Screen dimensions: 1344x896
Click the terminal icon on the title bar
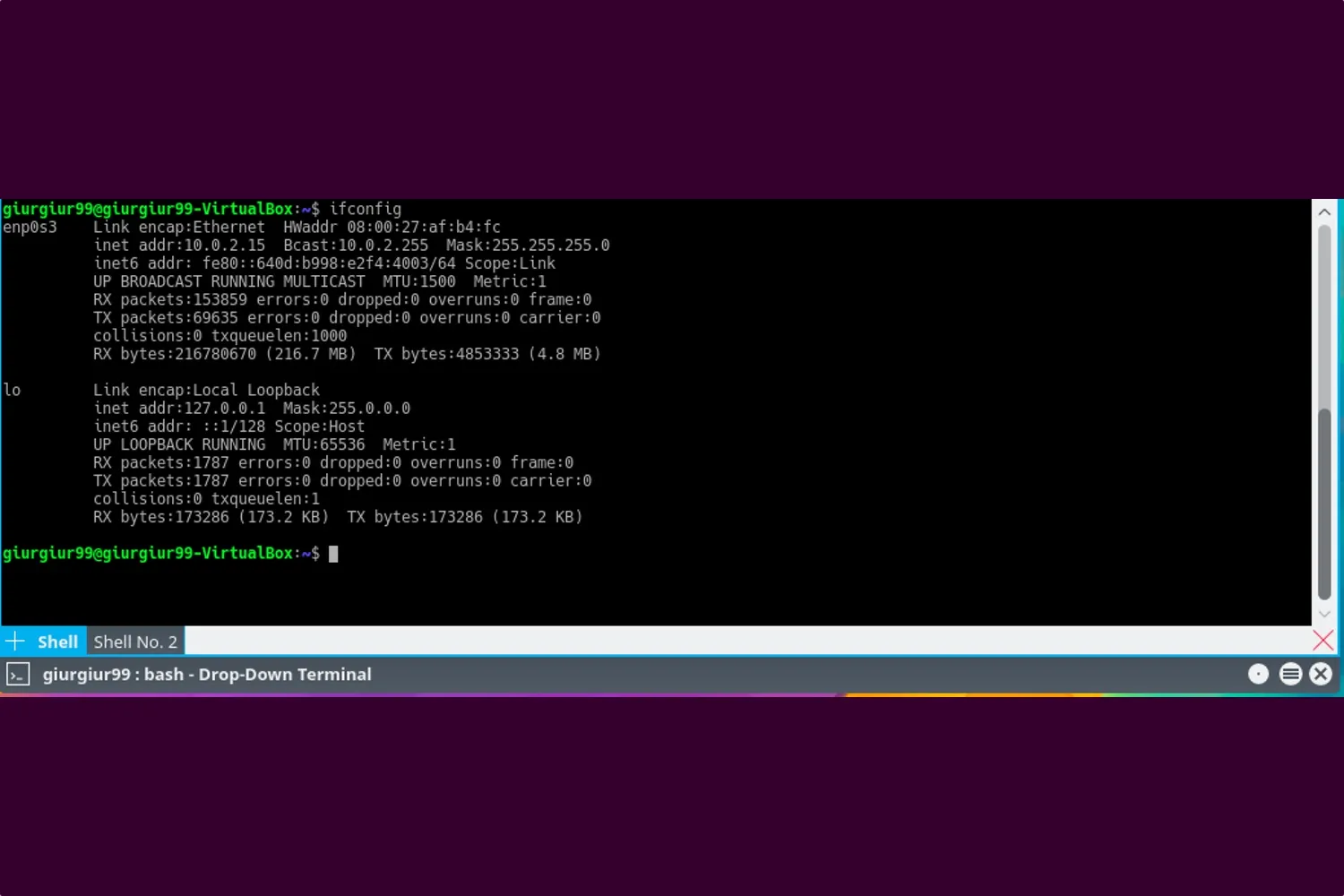tap(18, 674)
